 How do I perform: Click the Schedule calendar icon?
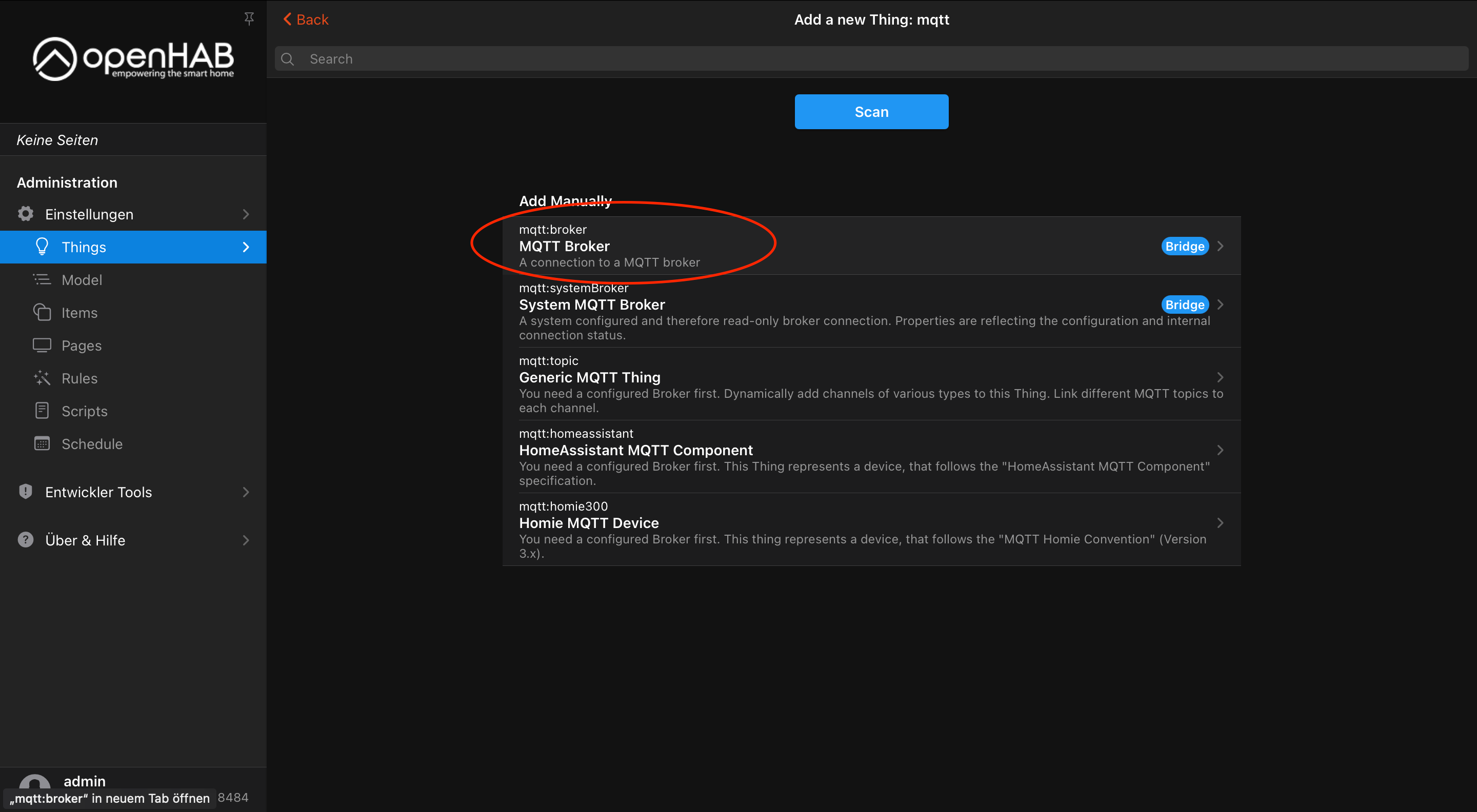[x=42, y=443]
